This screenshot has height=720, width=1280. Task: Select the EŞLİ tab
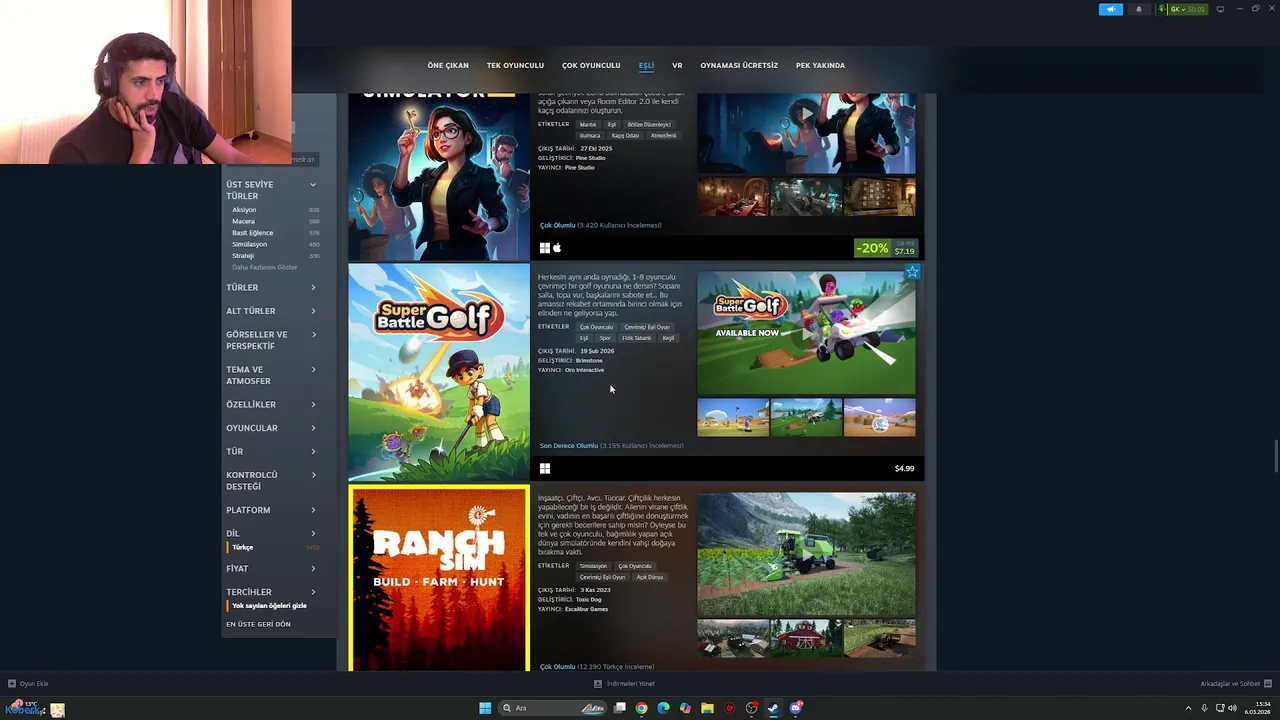click(646, 65)
